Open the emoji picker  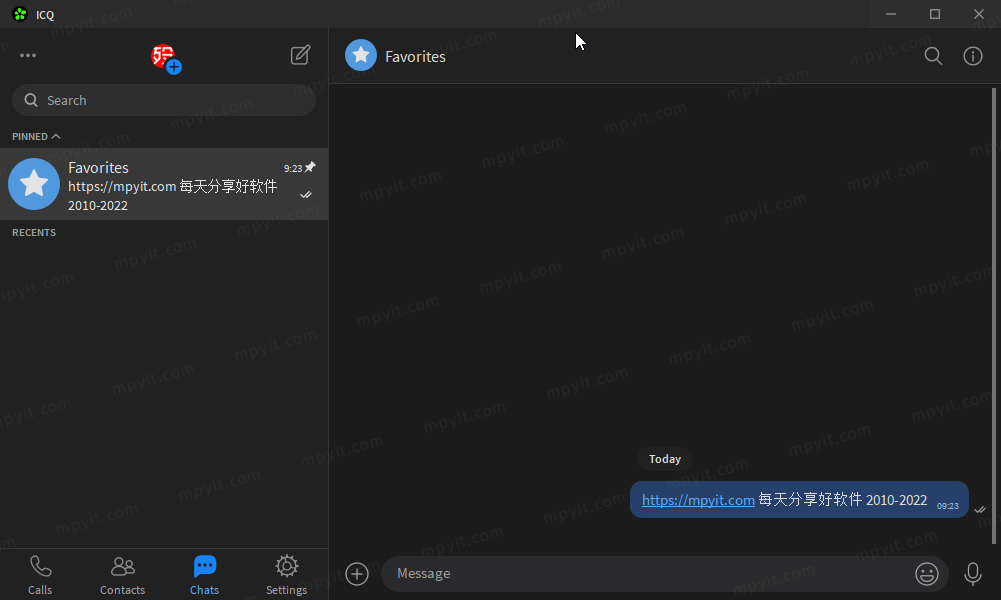point(926,574)
